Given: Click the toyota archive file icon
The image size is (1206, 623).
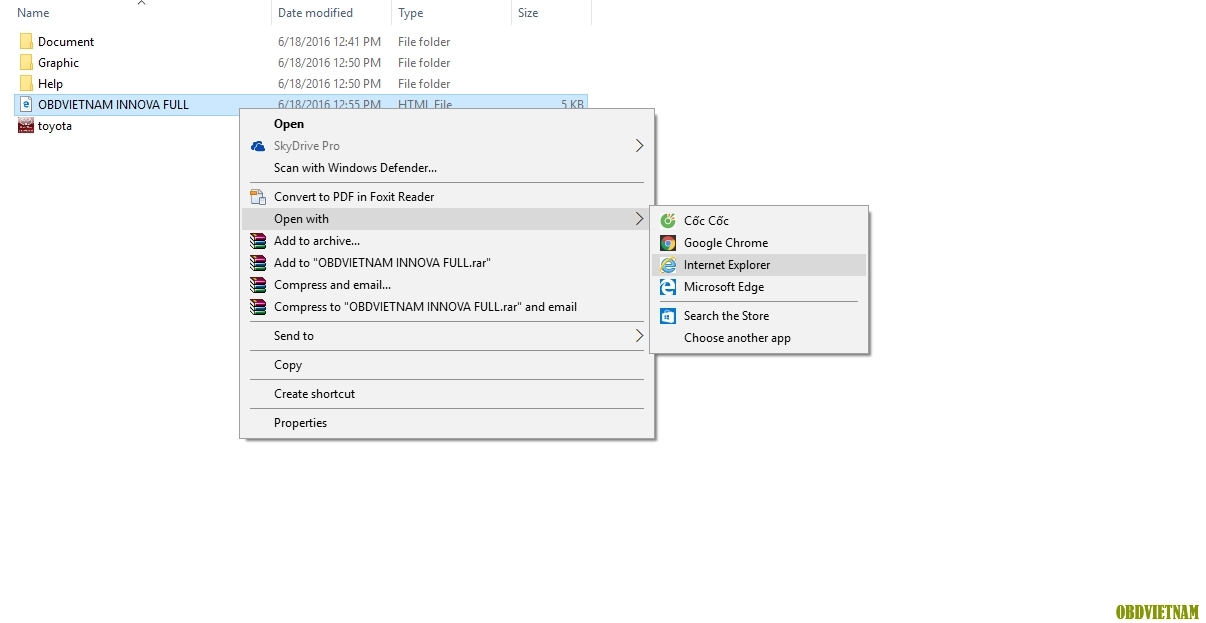Looking at the screenshot, I should pos(26,126).
